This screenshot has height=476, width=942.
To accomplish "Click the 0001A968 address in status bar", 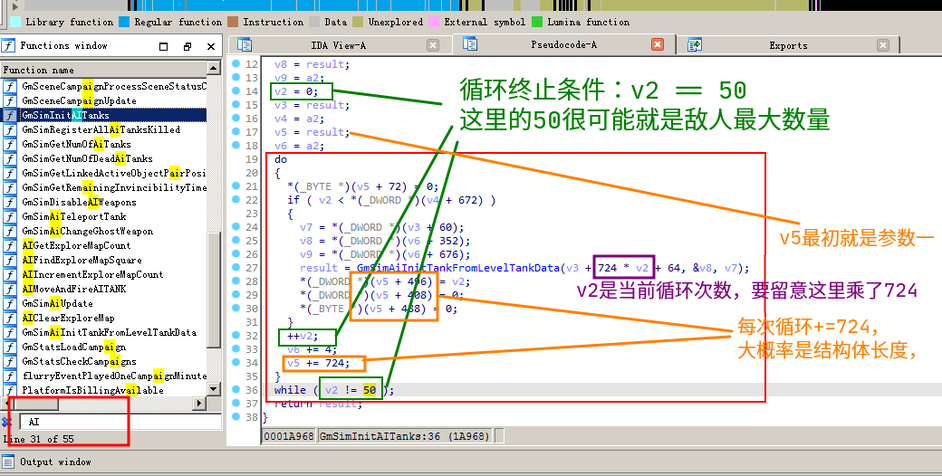I will tap(289, 436).
